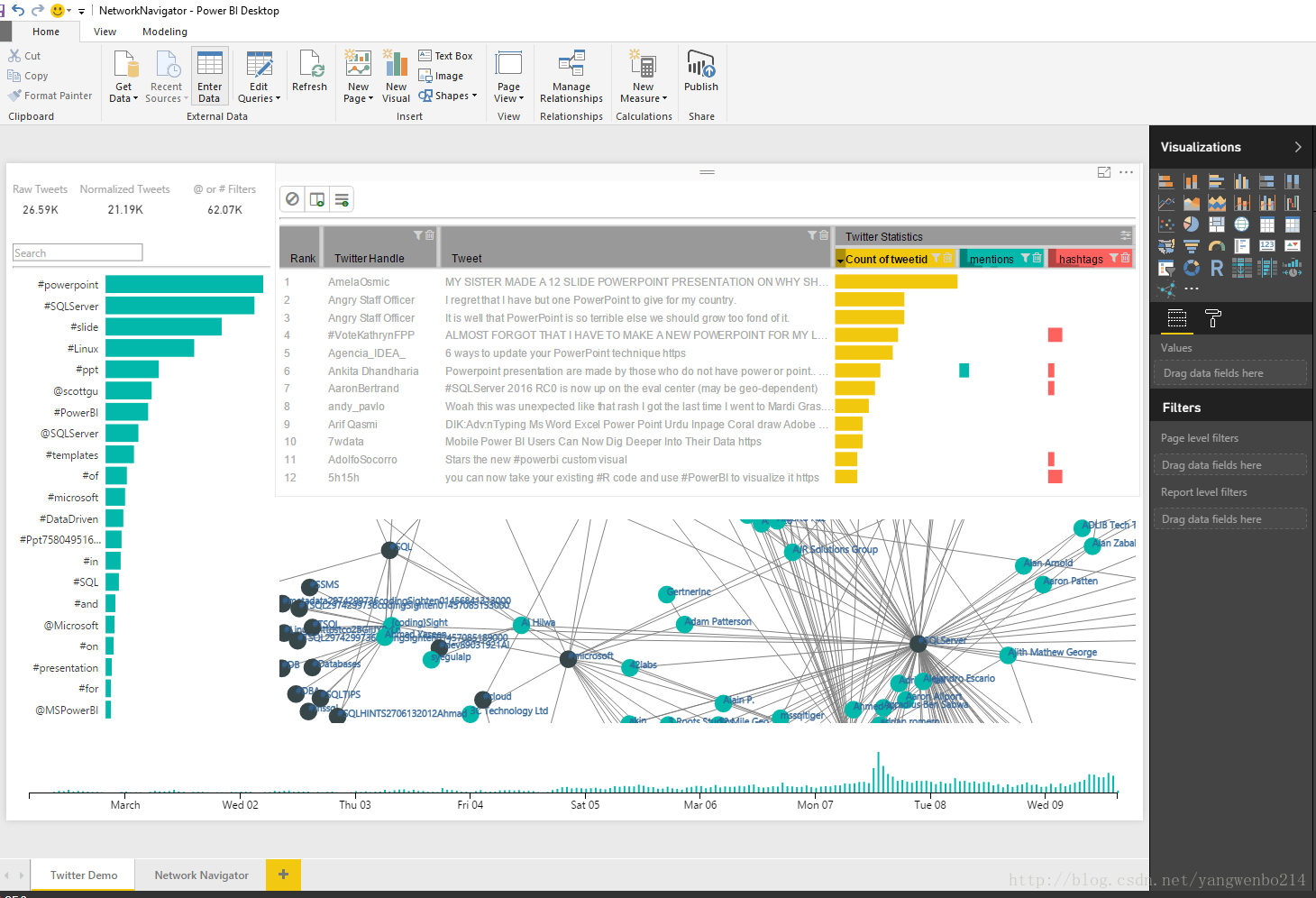Select the filled map visualization
This screenshot has height=898, width=1316.
pos(1166,246)
